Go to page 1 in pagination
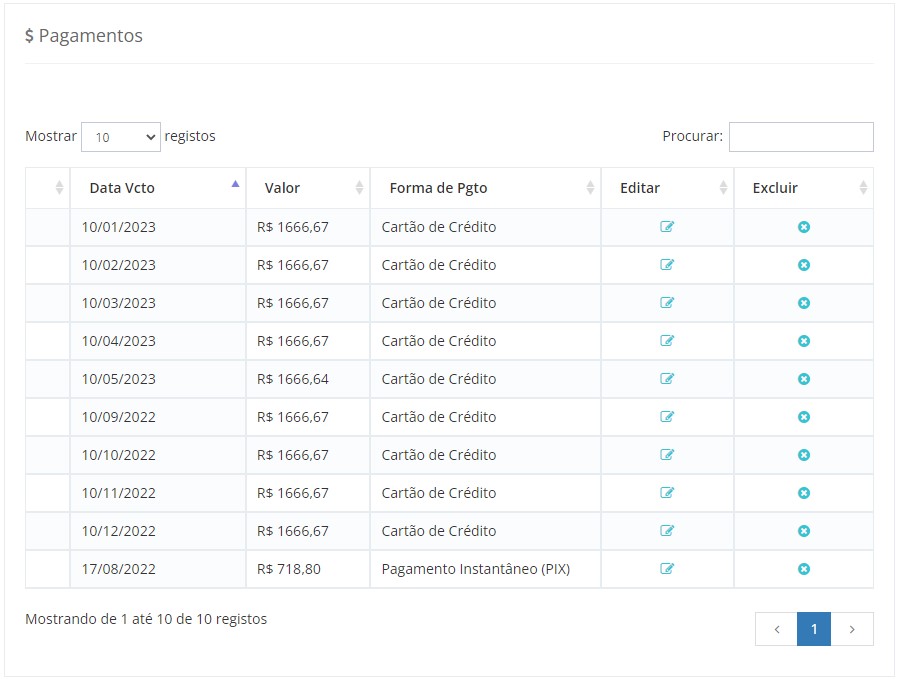The height and width of the screenshot is (679, 897). tap(814, 629)
